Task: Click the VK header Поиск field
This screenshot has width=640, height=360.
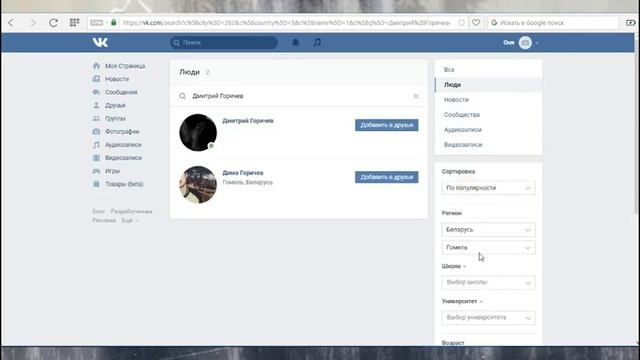Action: [224, 42]
